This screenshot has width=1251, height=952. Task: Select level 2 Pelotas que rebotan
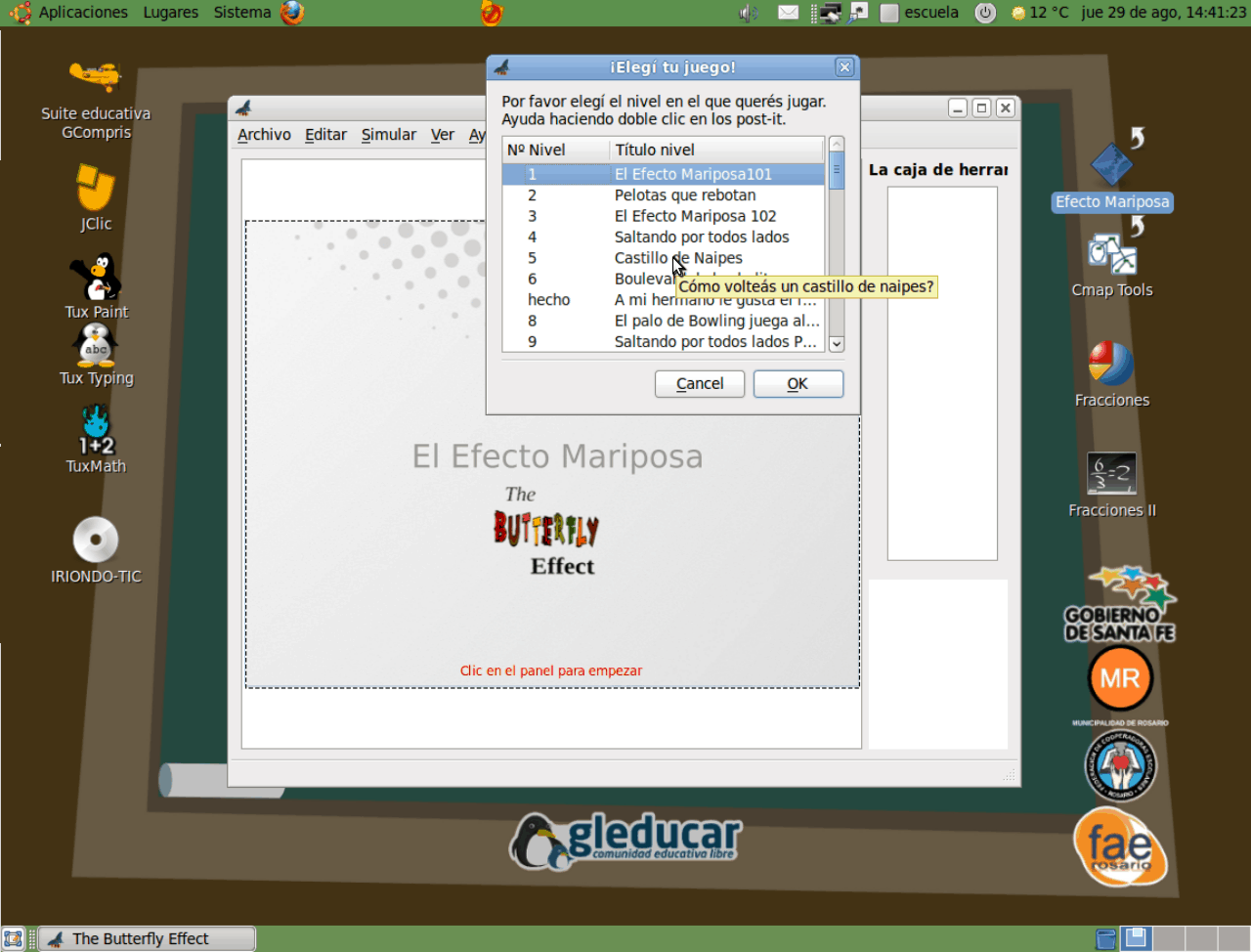click(x=684, y=195)
